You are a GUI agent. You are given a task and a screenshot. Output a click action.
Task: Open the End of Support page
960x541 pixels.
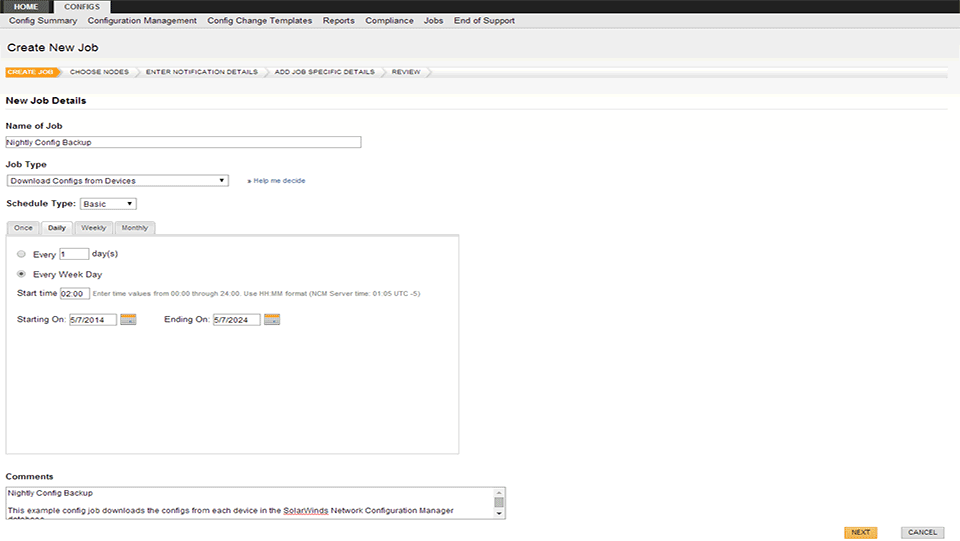[x=484, y=21]
